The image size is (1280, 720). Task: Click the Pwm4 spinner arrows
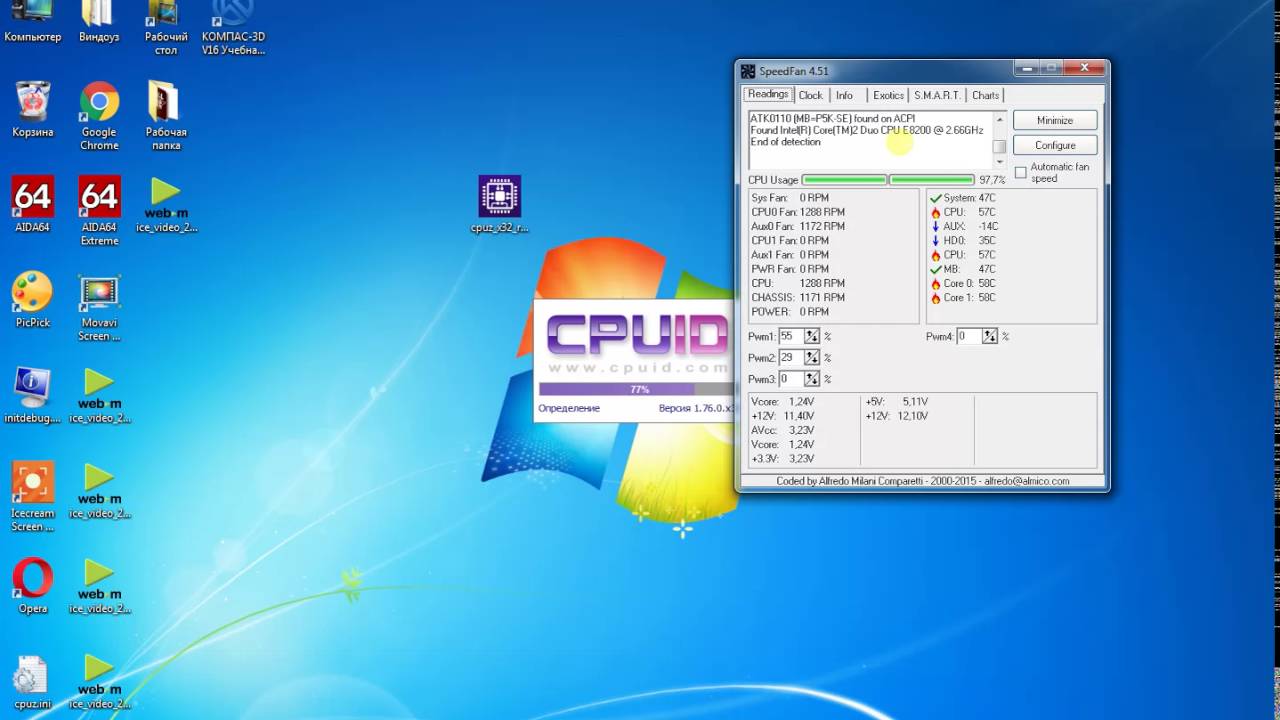click(x=990, y=336)
